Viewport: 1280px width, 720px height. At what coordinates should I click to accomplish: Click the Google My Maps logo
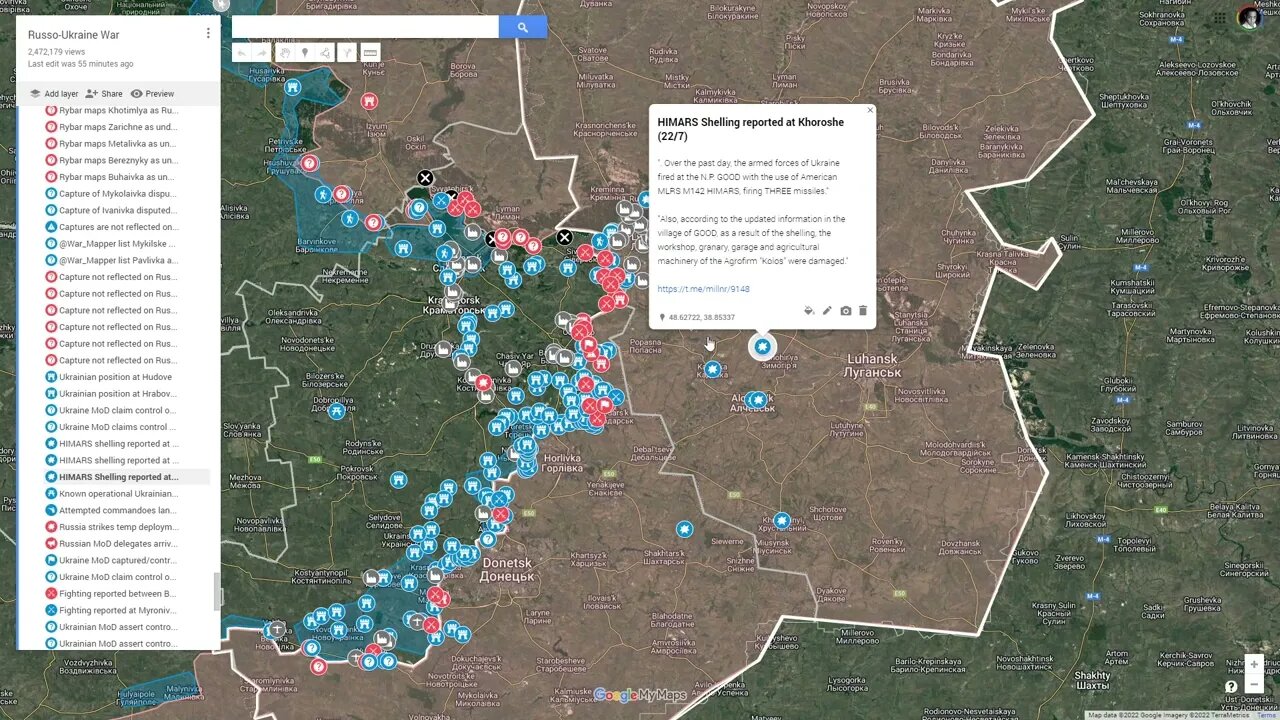pyautogui.click(x=640, y=695)
